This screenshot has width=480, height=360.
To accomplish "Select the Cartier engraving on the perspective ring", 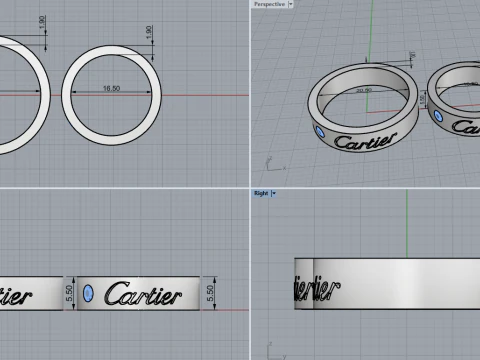I will 366,141.
